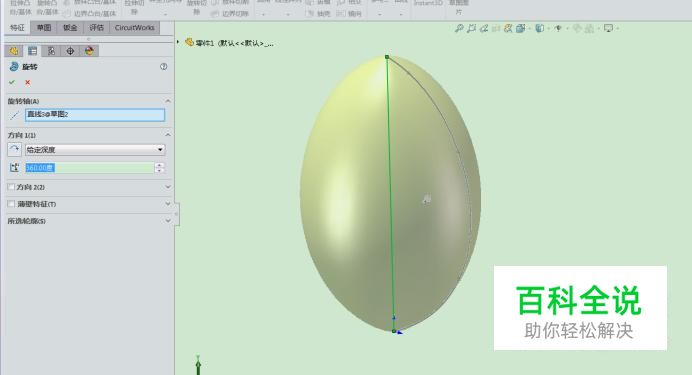
Task: Click the Zoom to Fit magnifier icon
Action: coord(459,28)
